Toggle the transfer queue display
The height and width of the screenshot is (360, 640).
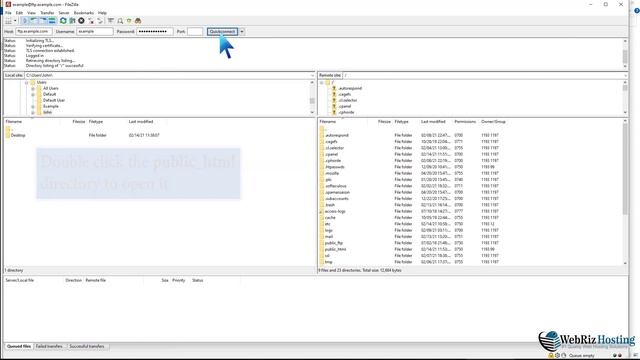(x=52, y=21)
